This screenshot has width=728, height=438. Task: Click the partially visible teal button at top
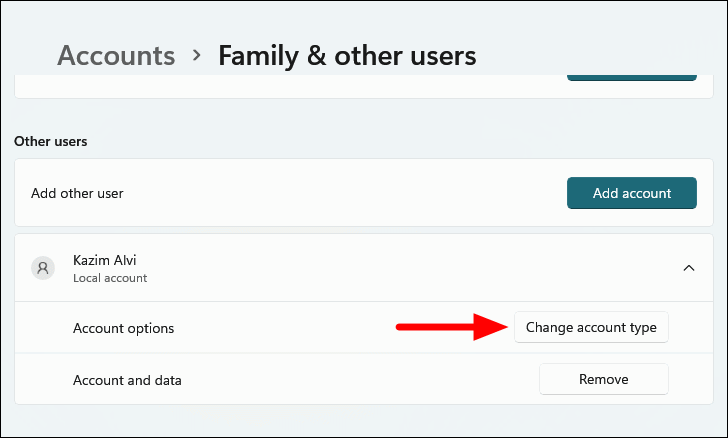tap(631, 76)
